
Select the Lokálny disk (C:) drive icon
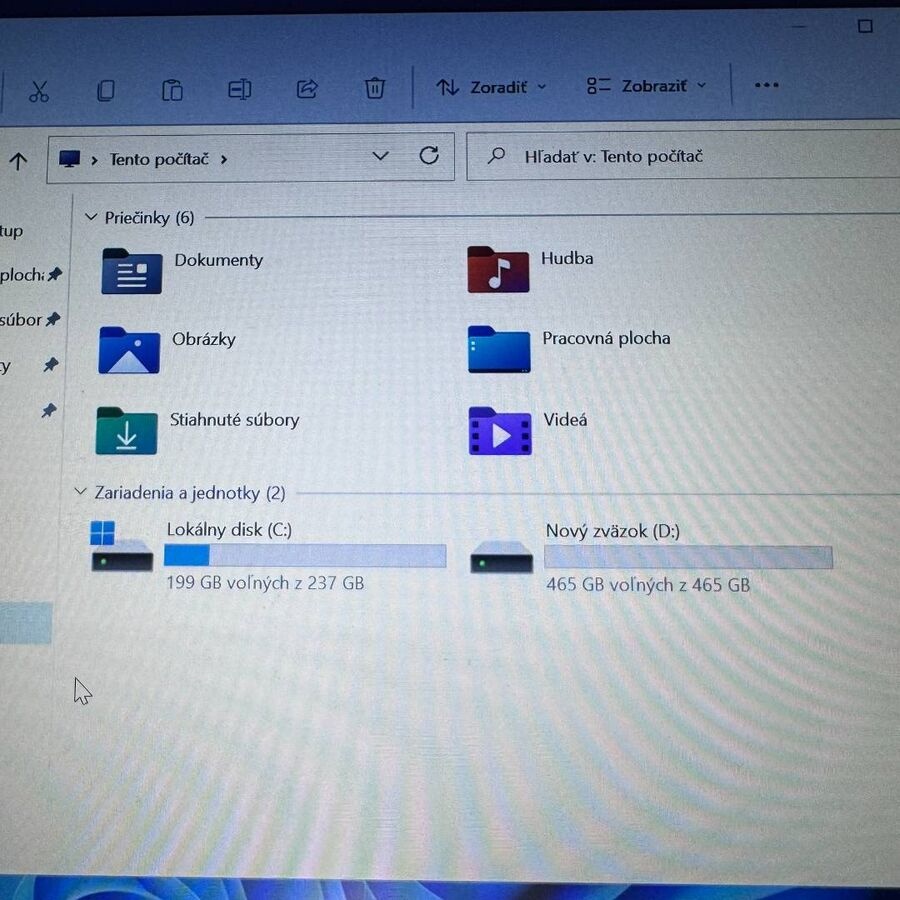tap(122, 546)
